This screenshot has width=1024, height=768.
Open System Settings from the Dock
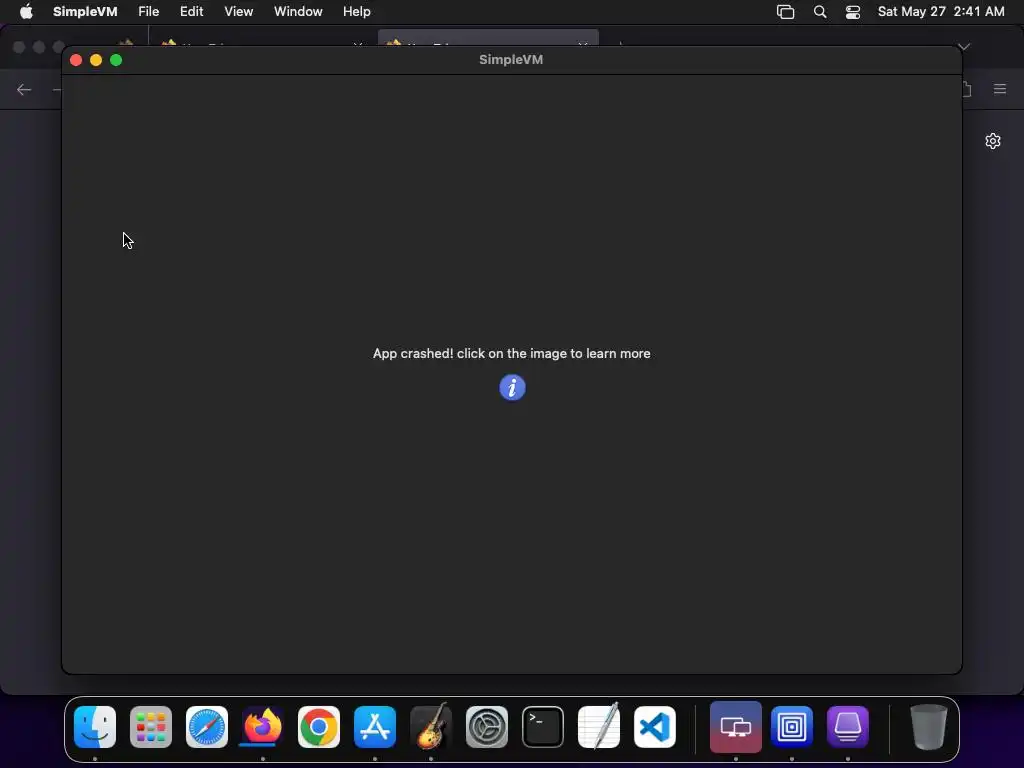(x=487, y=727)
